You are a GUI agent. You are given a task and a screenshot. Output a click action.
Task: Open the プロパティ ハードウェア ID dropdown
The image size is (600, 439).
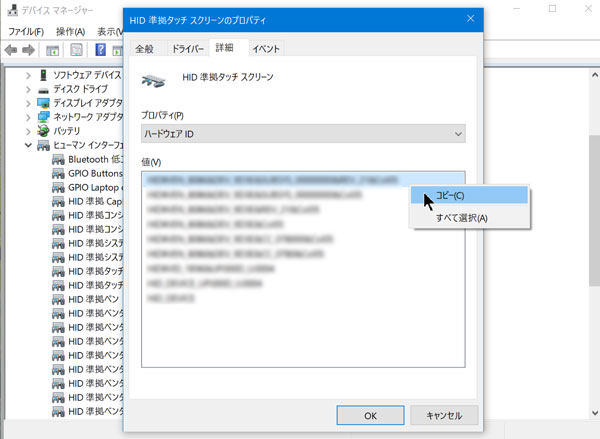pos(303,134)
